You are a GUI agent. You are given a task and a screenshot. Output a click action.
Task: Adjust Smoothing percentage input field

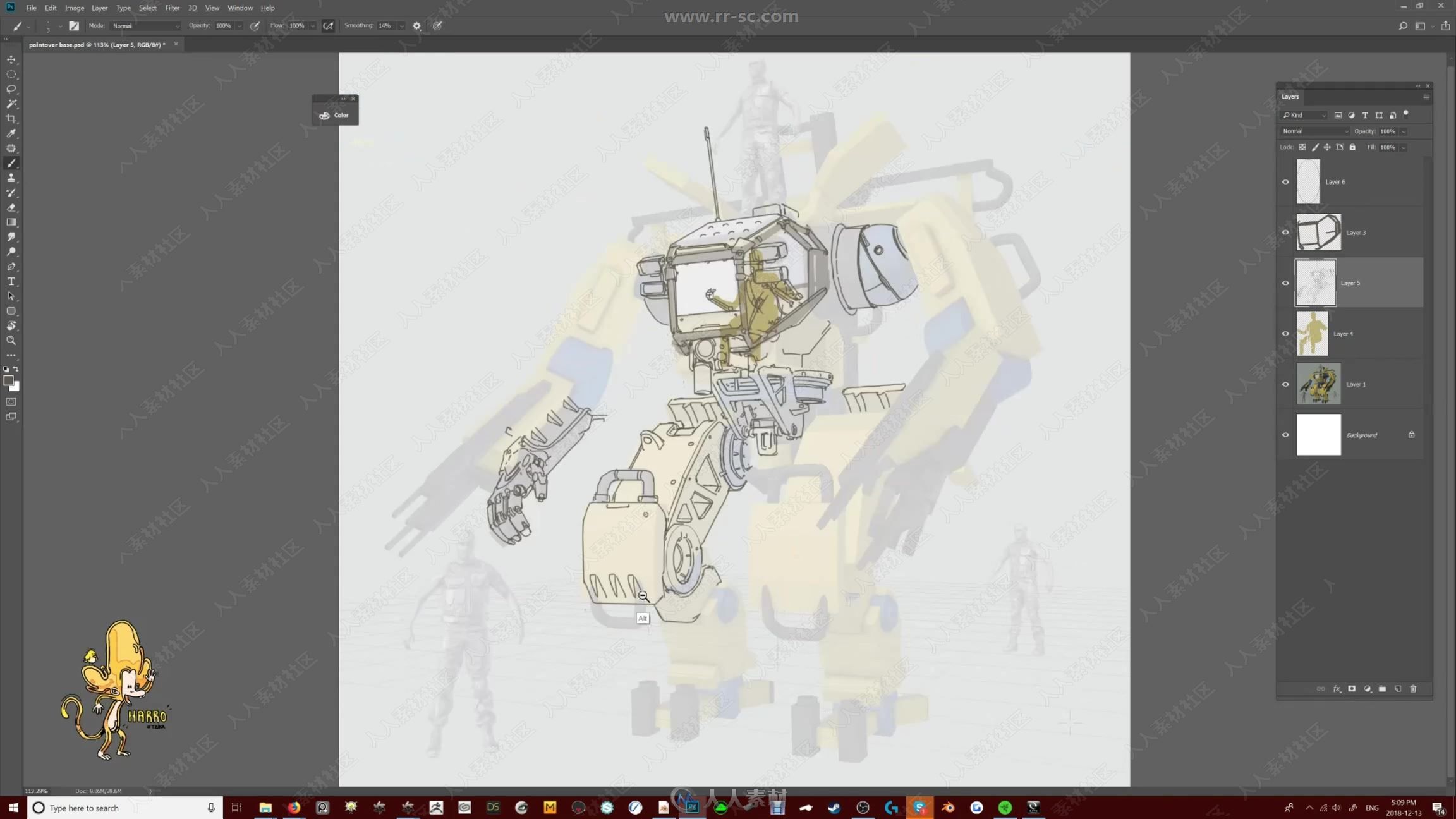tap(388, 26)
